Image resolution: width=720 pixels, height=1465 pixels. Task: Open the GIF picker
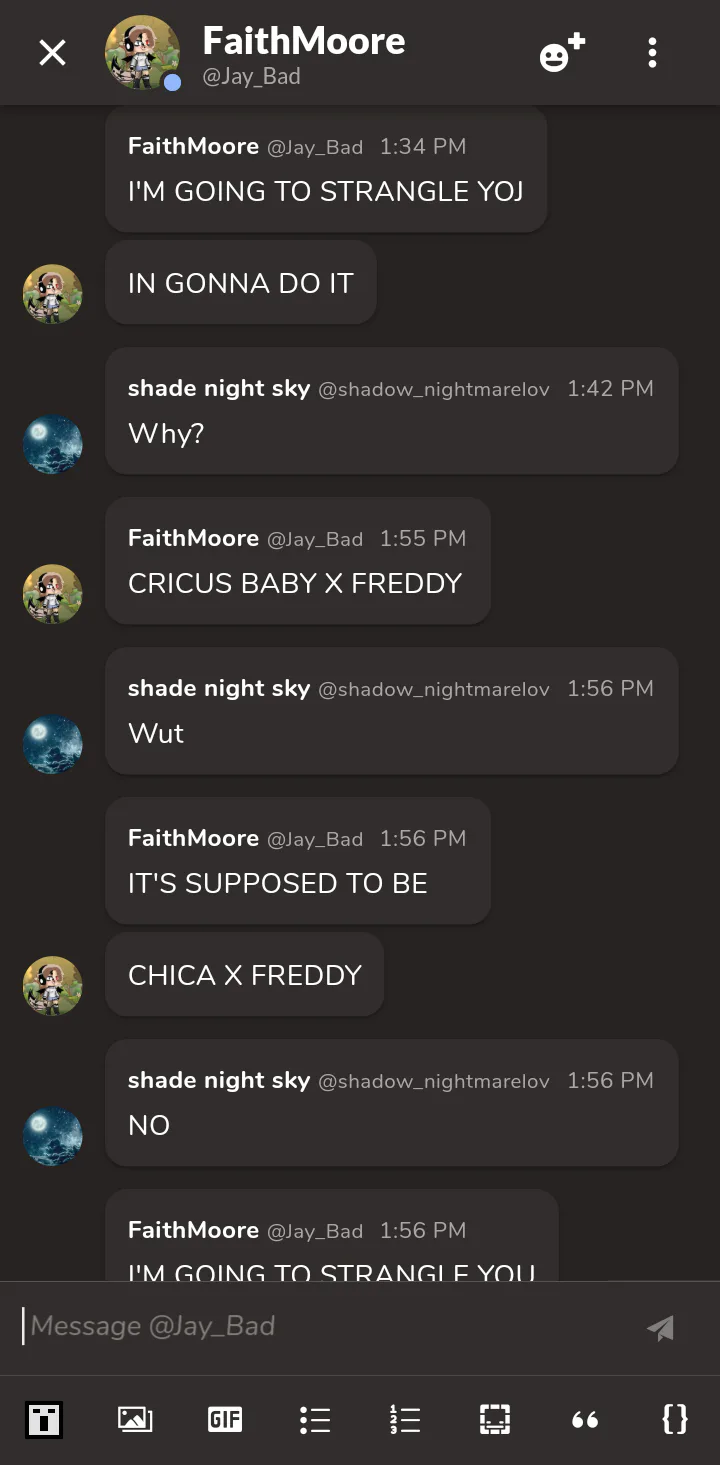tap(225, 1419)
